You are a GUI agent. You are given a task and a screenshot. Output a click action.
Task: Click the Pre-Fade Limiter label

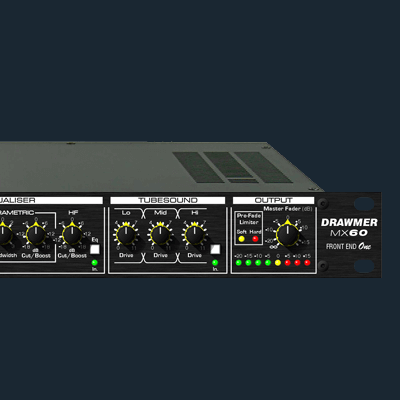[249, 219]
